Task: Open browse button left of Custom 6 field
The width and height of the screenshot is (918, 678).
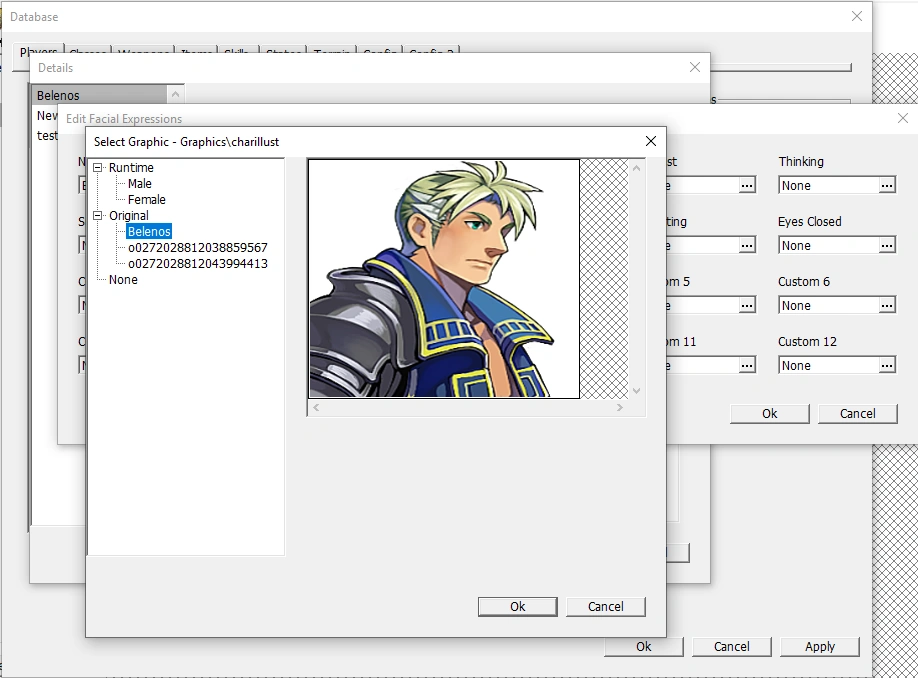Action: [x=746, y=306]
